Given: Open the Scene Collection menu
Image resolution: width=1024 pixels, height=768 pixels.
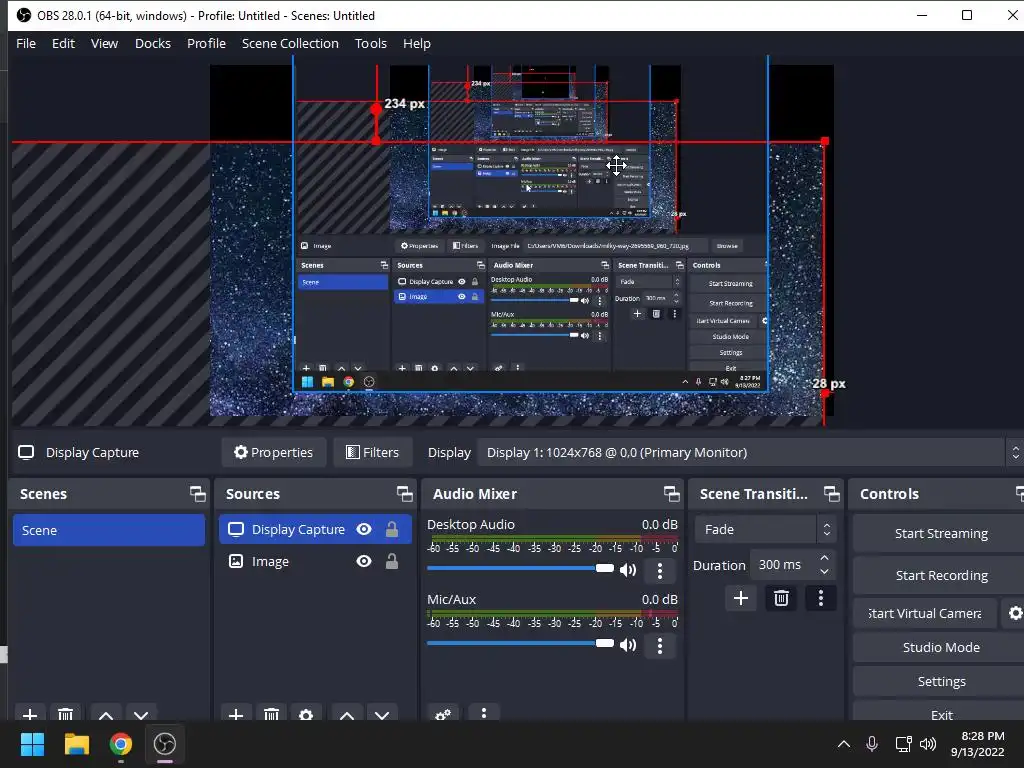Looking at the screenshot, I should point(290,44).
